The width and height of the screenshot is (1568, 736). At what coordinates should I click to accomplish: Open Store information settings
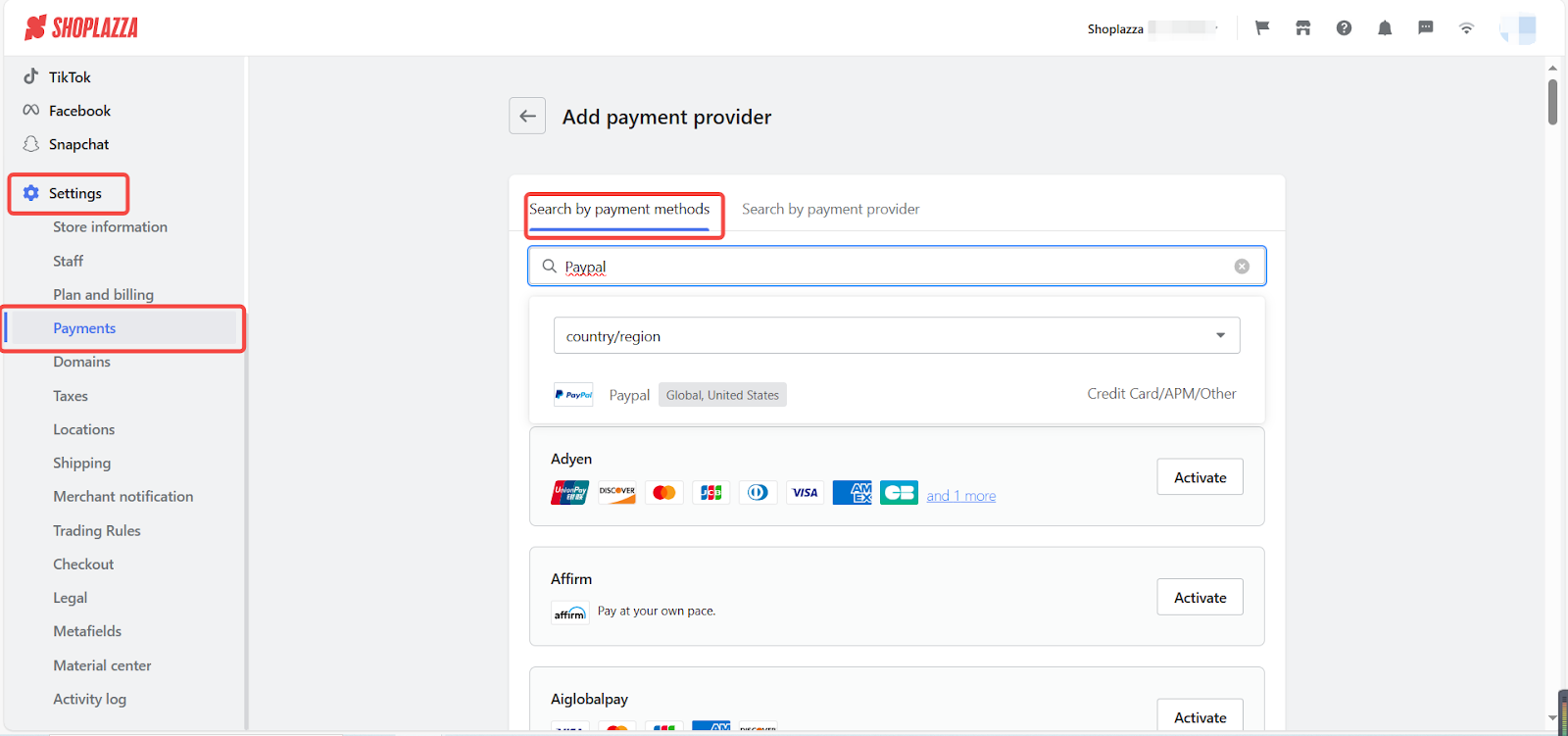(x=110, y=226)
